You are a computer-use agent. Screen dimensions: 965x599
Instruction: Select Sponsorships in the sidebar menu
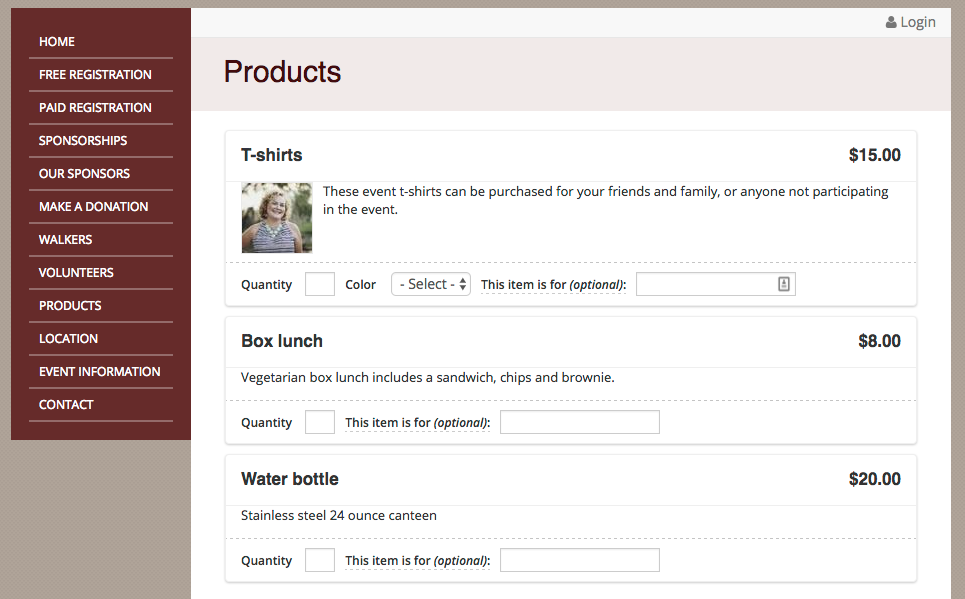pyautogui.click(x=83, y=141)
